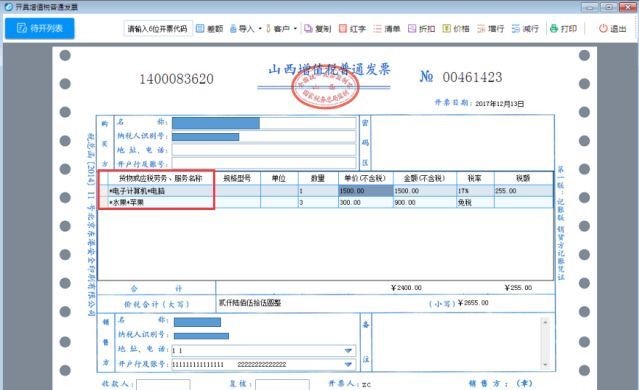Select the *水果*苹果 item cell

tap(161, 202)
